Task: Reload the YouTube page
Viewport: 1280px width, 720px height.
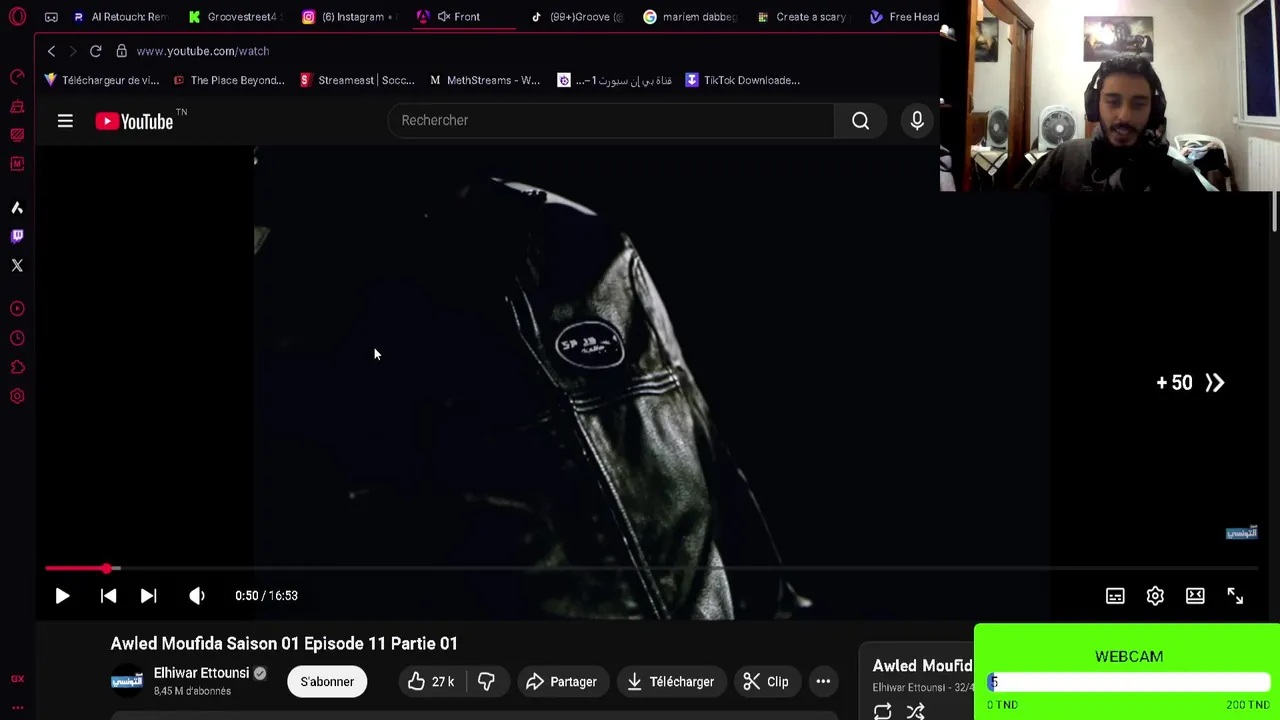Action: click(x=95, y=51)
